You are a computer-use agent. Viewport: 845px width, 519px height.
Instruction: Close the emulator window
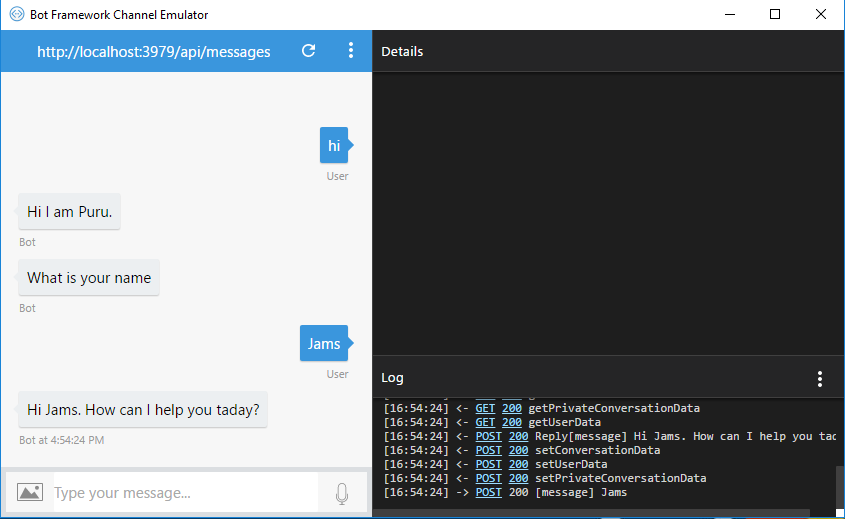tap(821, 15)
